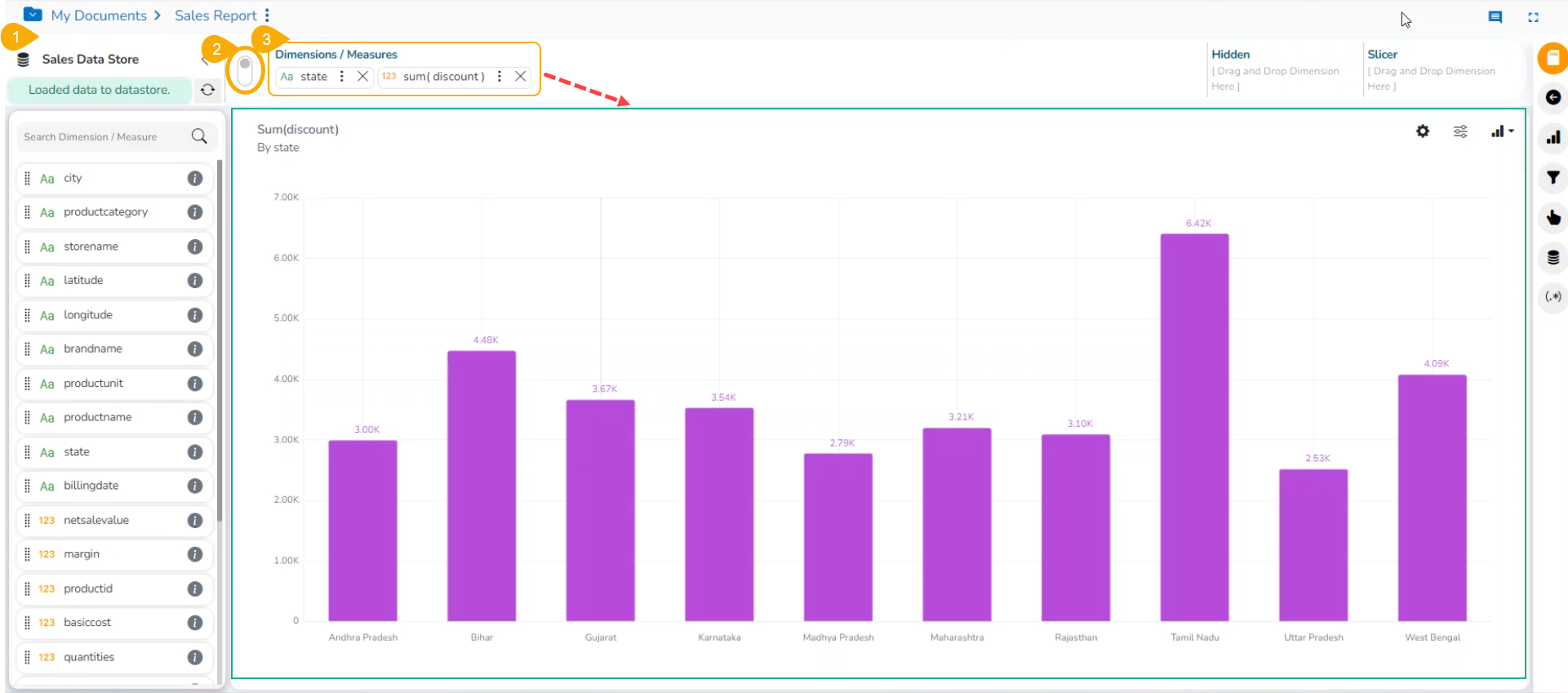
Task: Select the state dimension in field list
Action: (x=114, y=451)
